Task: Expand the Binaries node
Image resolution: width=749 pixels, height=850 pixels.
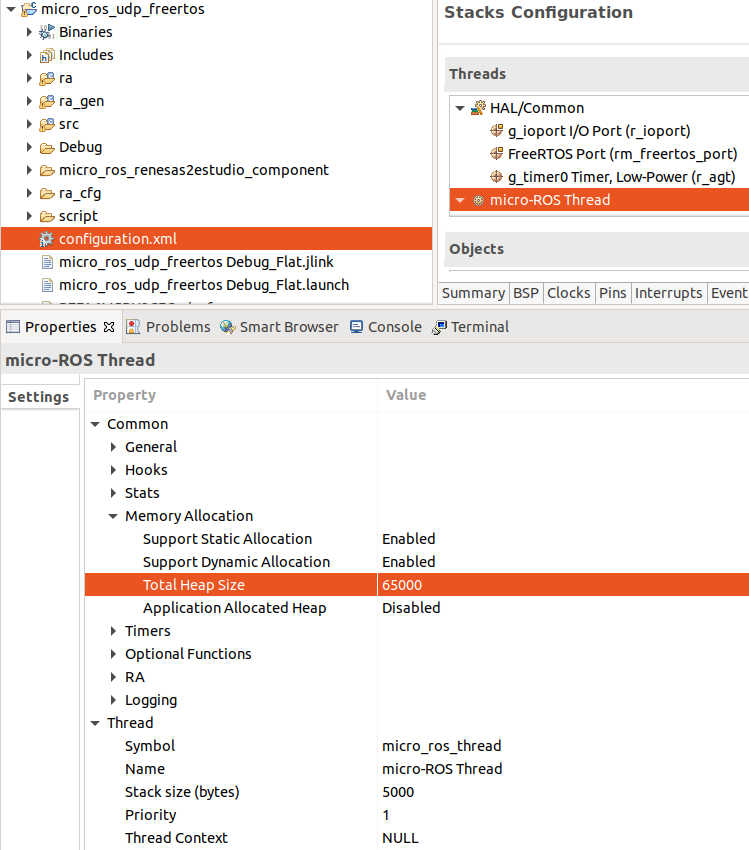Action: click(29, 32)
